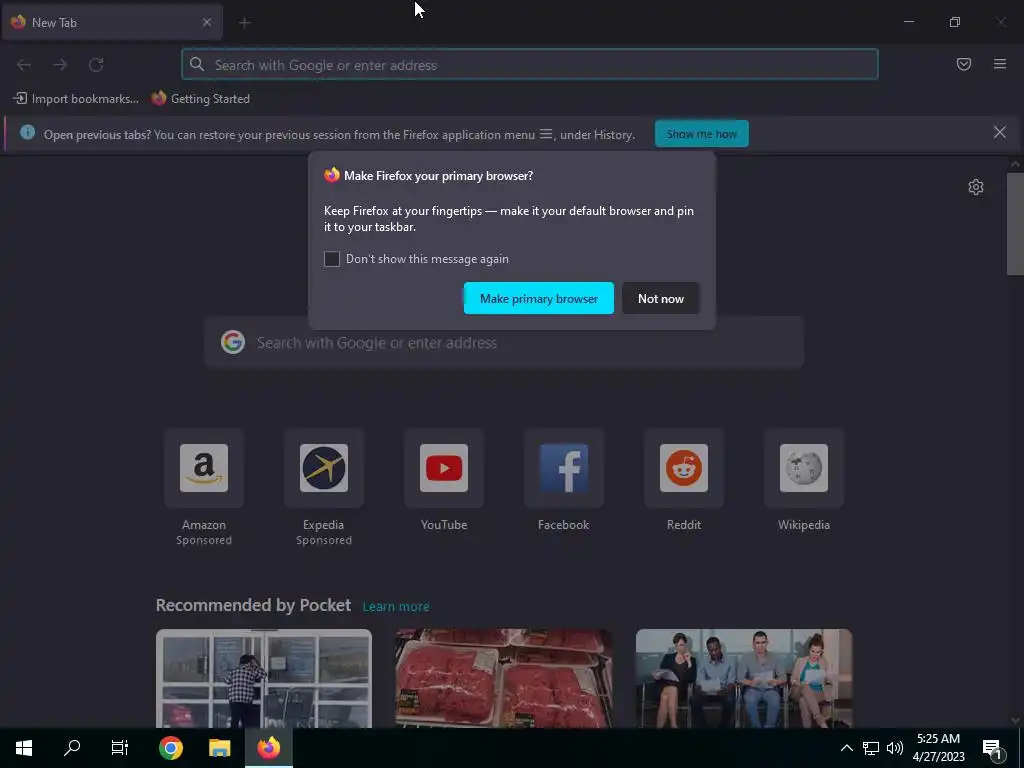
Task: Open the network tray icon
Action: coord(871,748)
